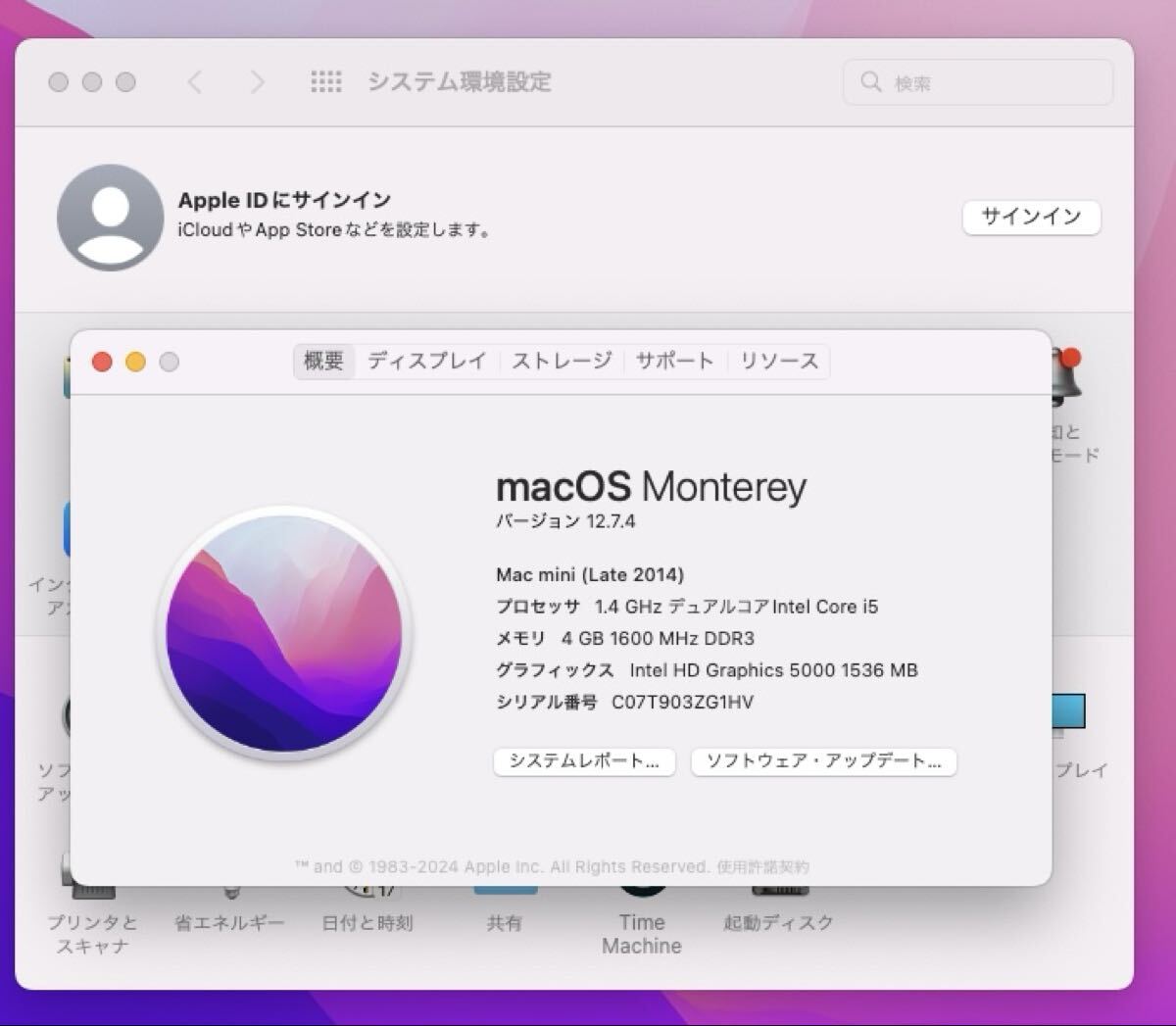
Task: Click the search magnifier icon
Action: 870,81
